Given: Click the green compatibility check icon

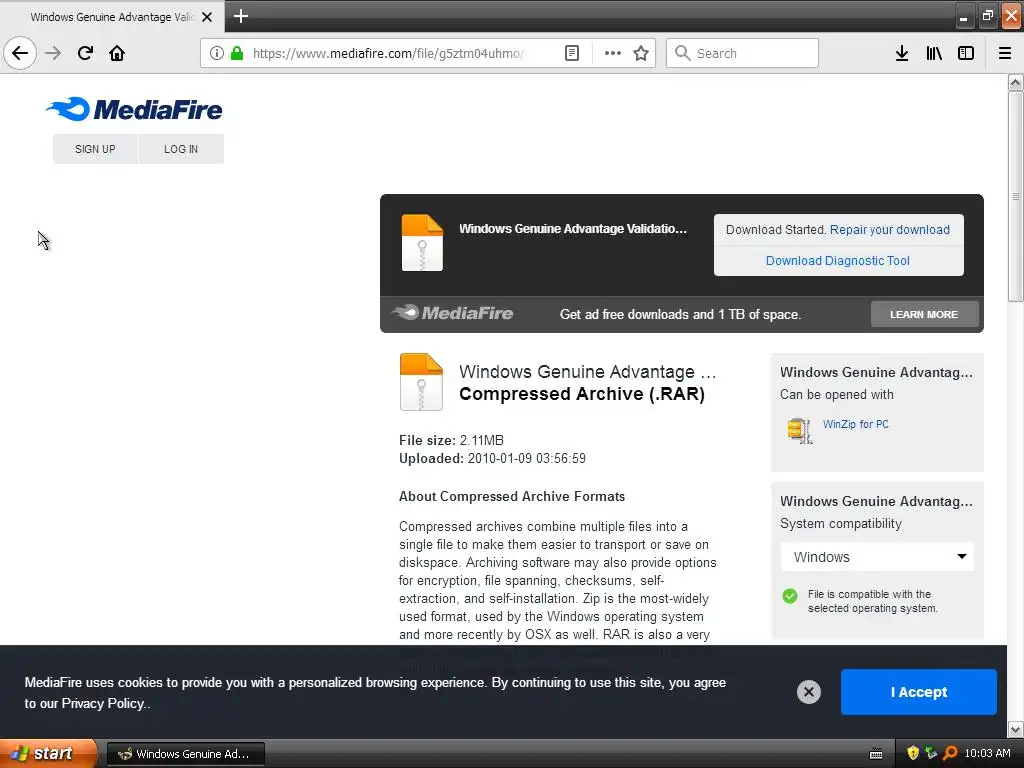Looking at the screenshot, I should tap(790, 596).
